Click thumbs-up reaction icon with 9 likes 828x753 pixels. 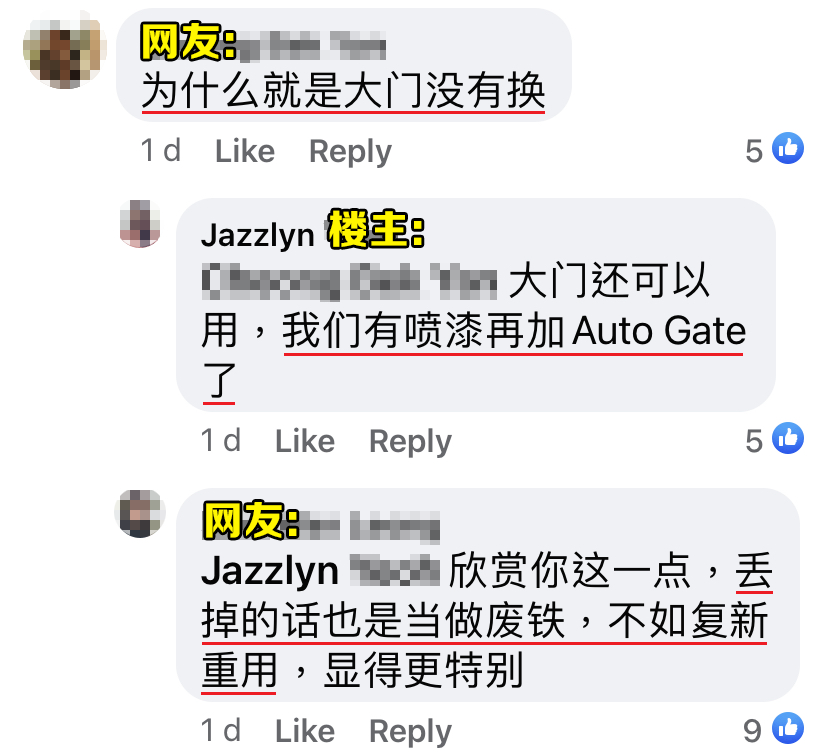[x=788, y=728]
